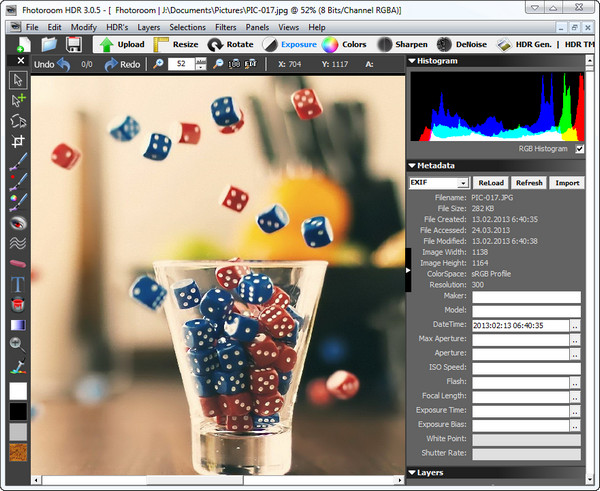Expand the Layers panel section
This screenshot has height=491, width=600.
pyautogui.click(x=412, y=472)
